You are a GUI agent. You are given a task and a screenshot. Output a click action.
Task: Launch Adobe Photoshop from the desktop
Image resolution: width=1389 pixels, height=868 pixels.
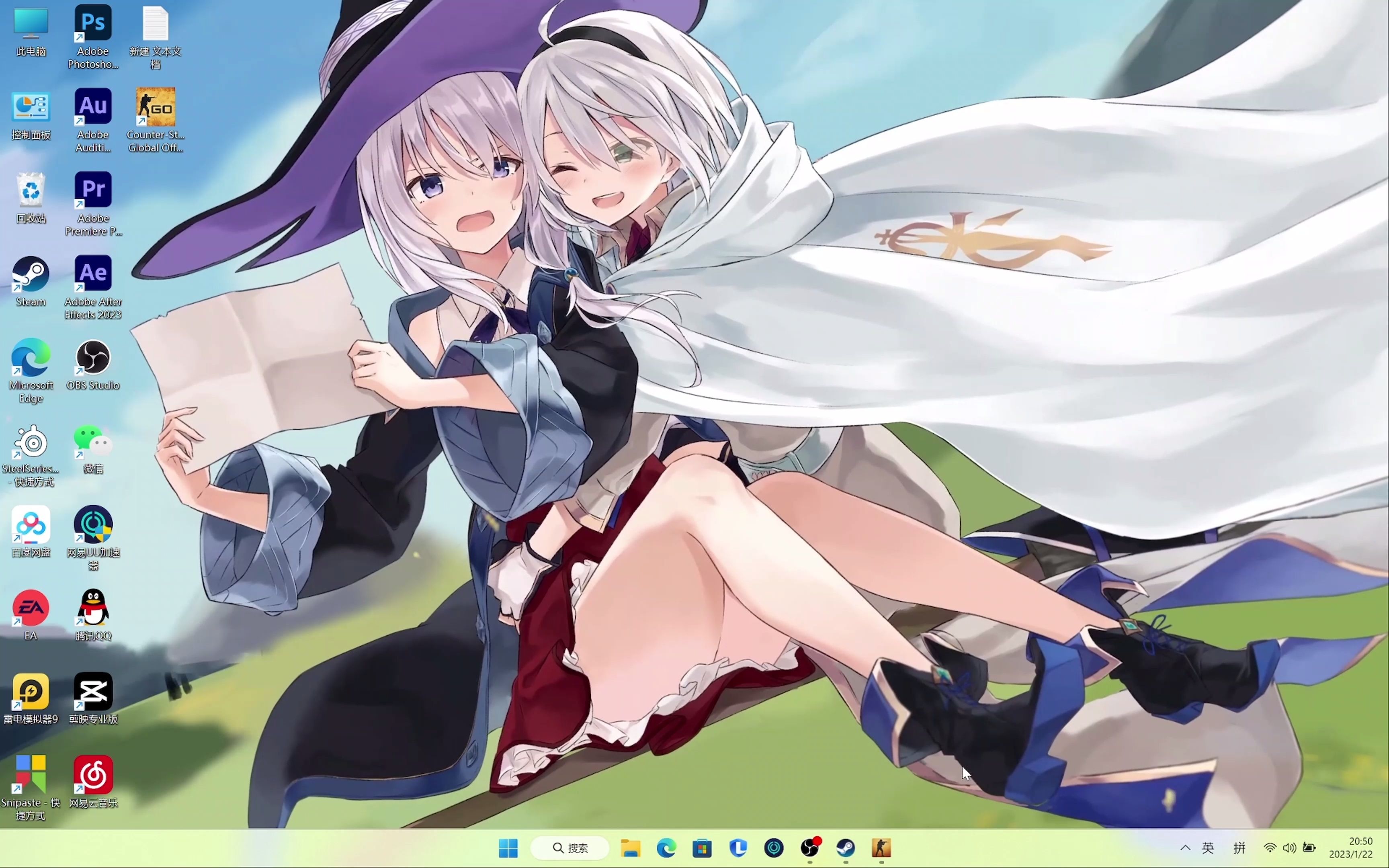point(93,37)
